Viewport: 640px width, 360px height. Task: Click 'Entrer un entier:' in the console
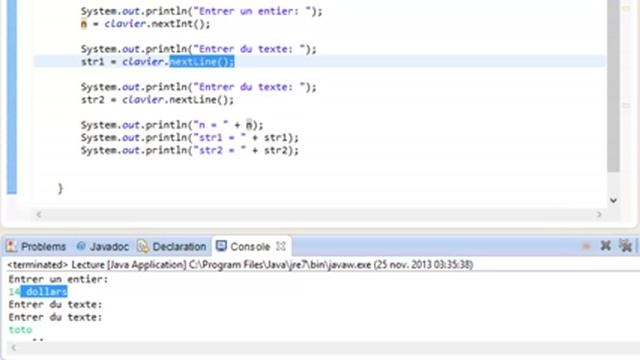58,279
